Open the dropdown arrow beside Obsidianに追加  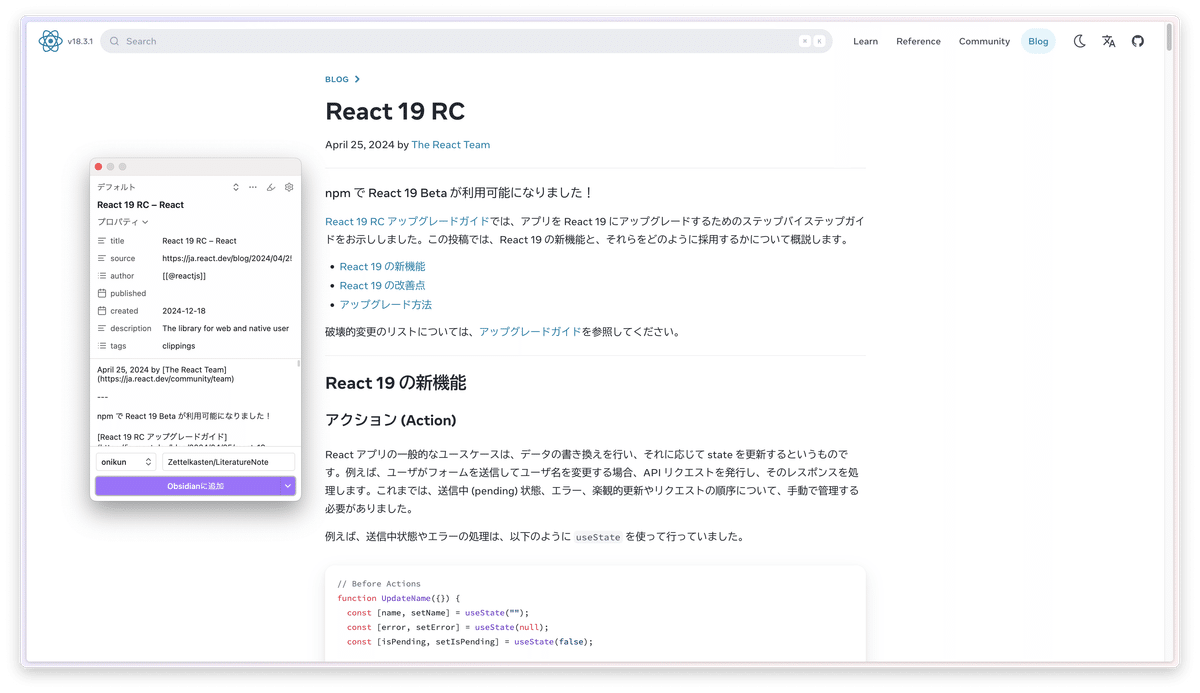tap(288, 486)
